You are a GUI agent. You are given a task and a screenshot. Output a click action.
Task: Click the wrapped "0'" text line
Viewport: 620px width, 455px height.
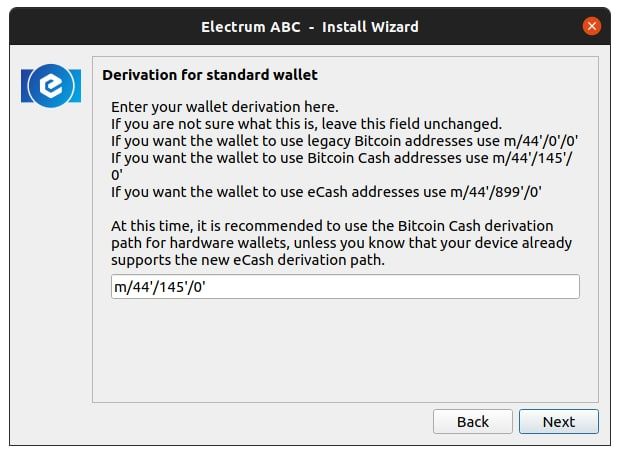(x=118, y=177)
